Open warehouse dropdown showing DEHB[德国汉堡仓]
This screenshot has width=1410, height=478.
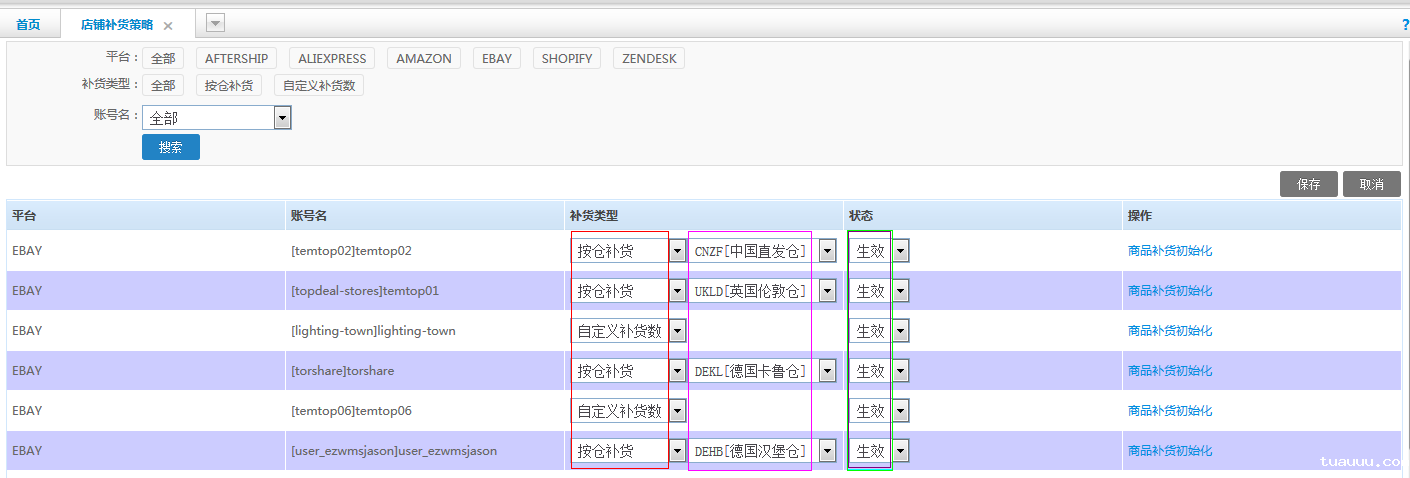[763, 451]
